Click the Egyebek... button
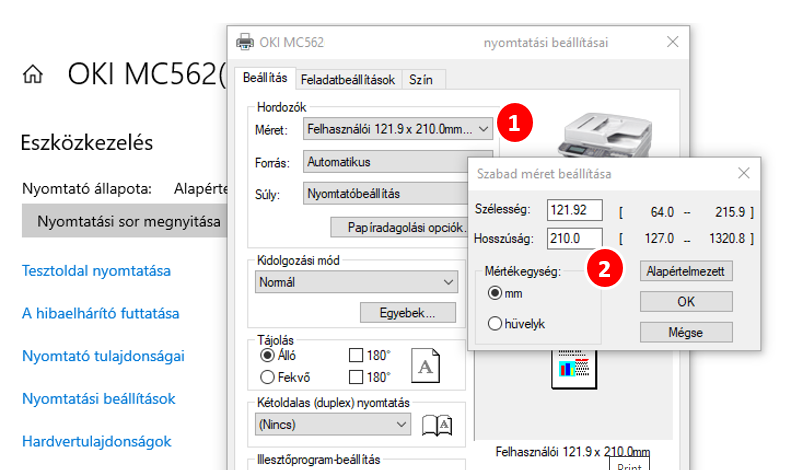The height and width of the screenshot is (470, 799). tap(408, 312)
